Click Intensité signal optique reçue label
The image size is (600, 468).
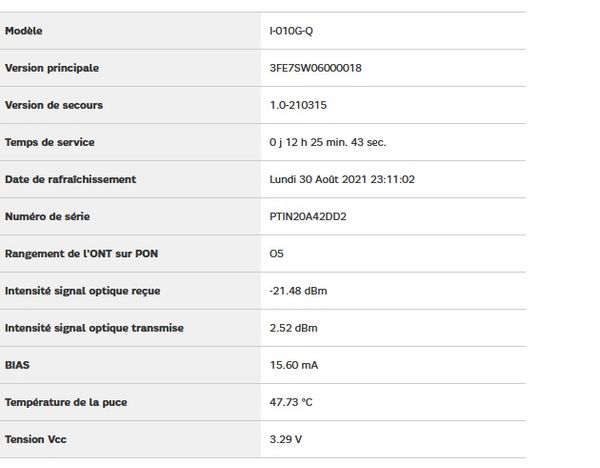point(83,291)
